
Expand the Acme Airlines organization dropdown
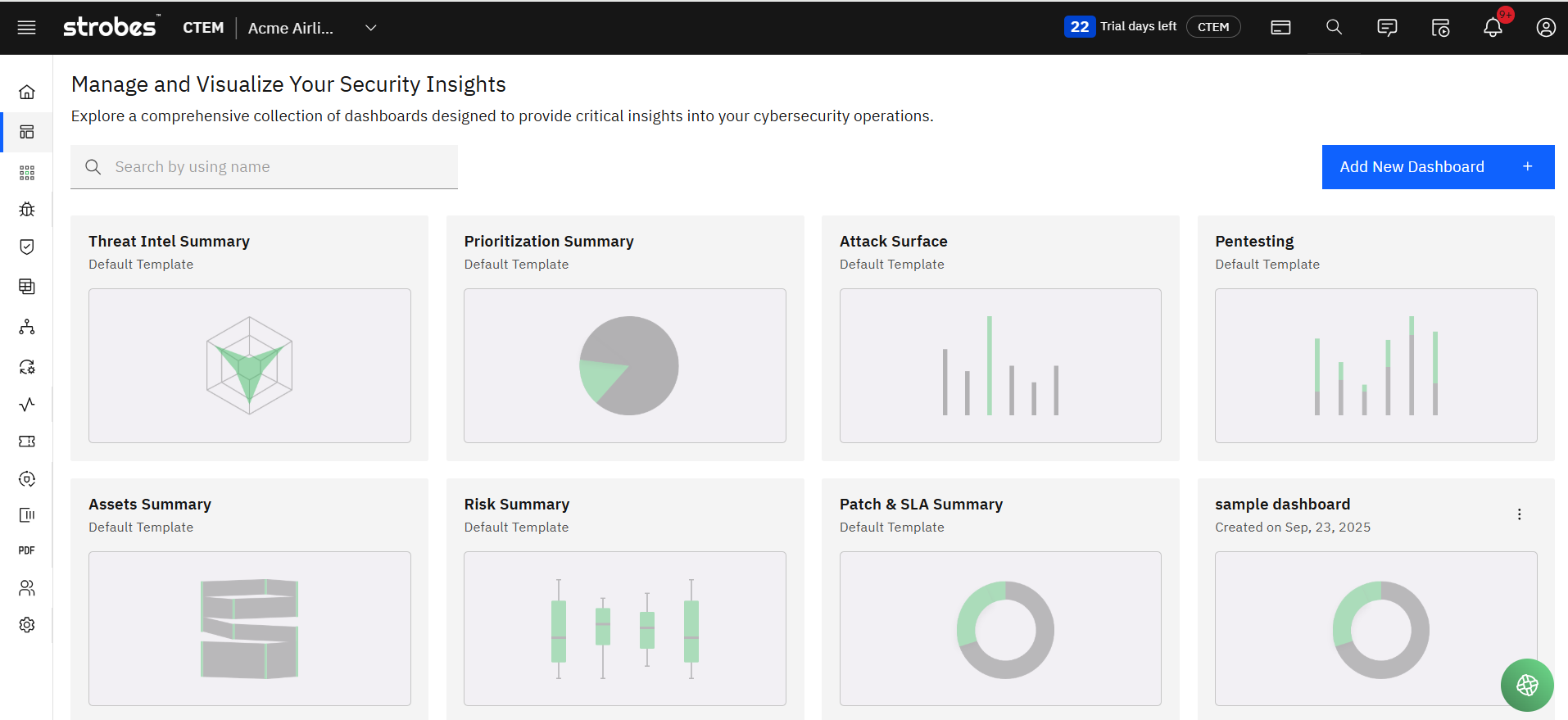pyautogui.click(x=370, y=28)
